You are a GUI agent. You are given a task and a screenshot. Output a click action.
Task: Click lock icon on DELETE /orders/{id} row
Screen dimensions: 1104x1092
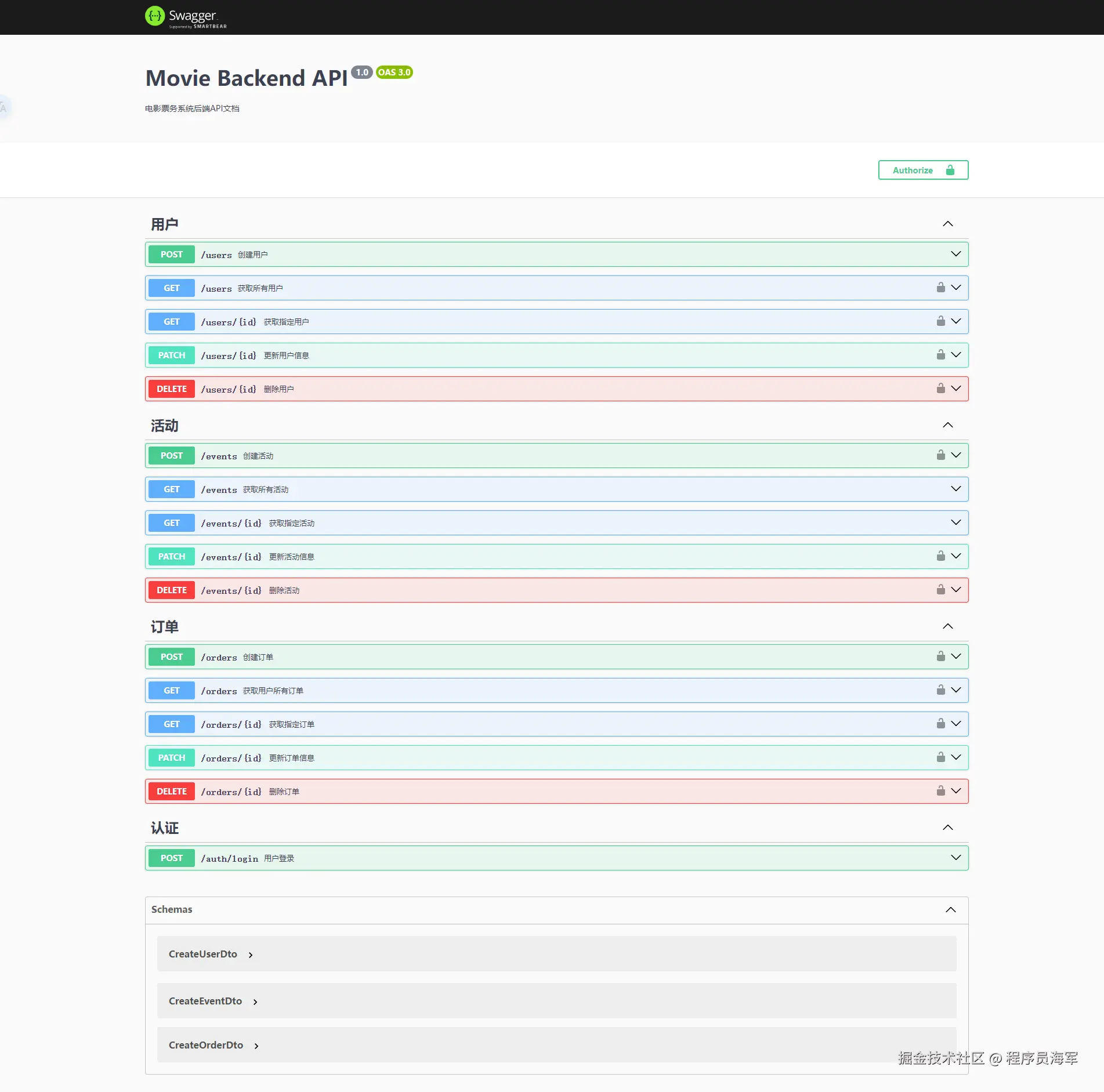pyautogui.click(x=940, y=791)
